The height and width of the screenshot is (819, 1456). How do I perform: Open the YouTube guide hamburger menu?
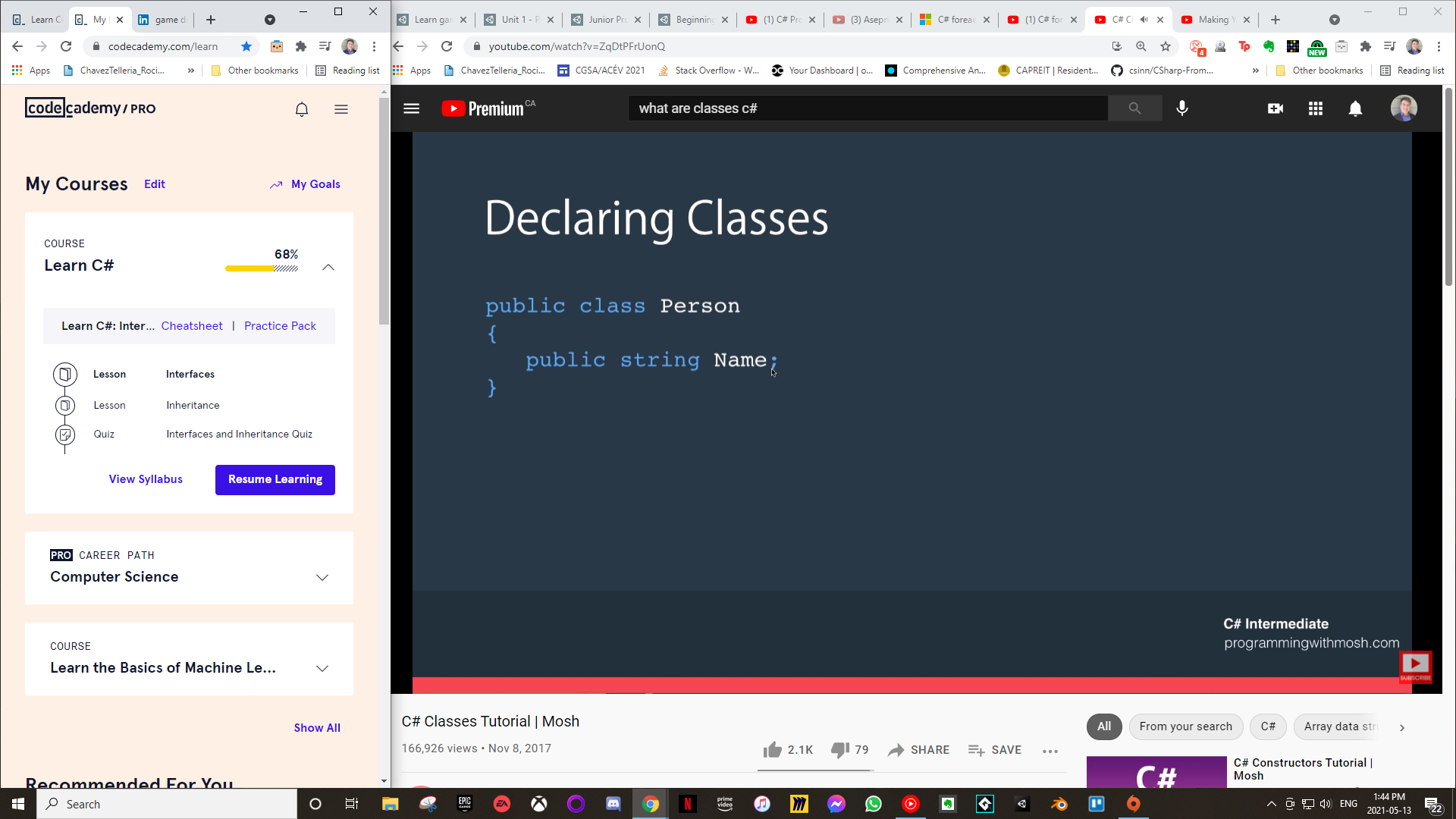pos(412,108)
